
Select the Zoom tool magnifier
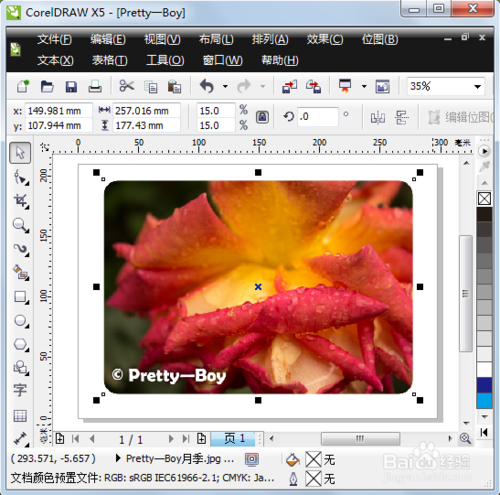click(21, 225)
